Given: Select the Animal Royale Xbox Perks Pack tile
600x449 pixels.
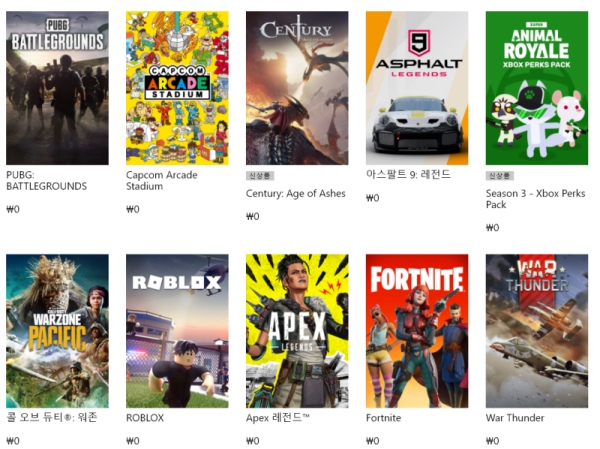Looking at the screenshot, I should pos(537,88).
